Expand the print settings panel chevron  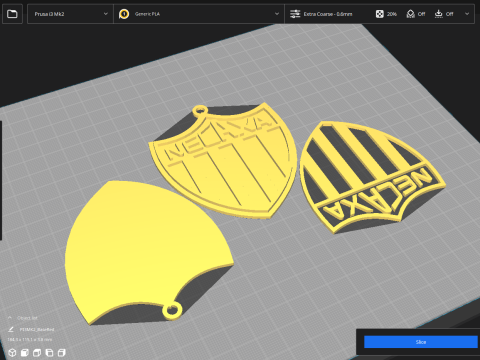pos(467,14)
